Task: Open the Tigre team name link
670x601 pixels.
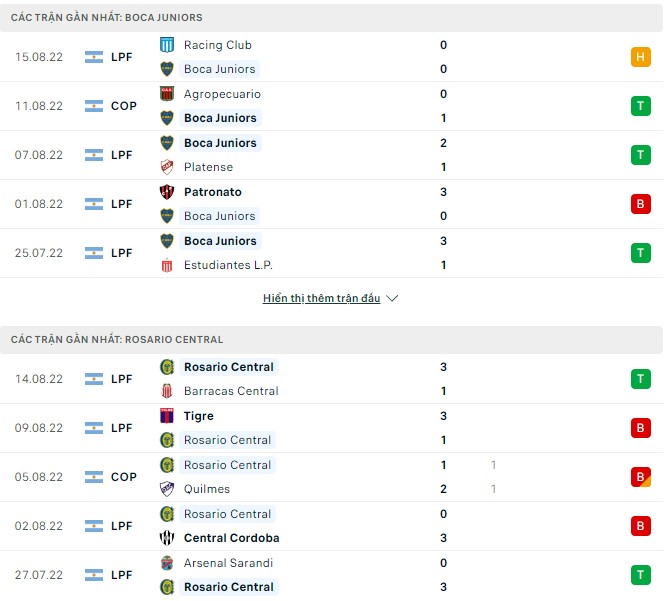Action: pyautogui.click(x=198, y=416)
